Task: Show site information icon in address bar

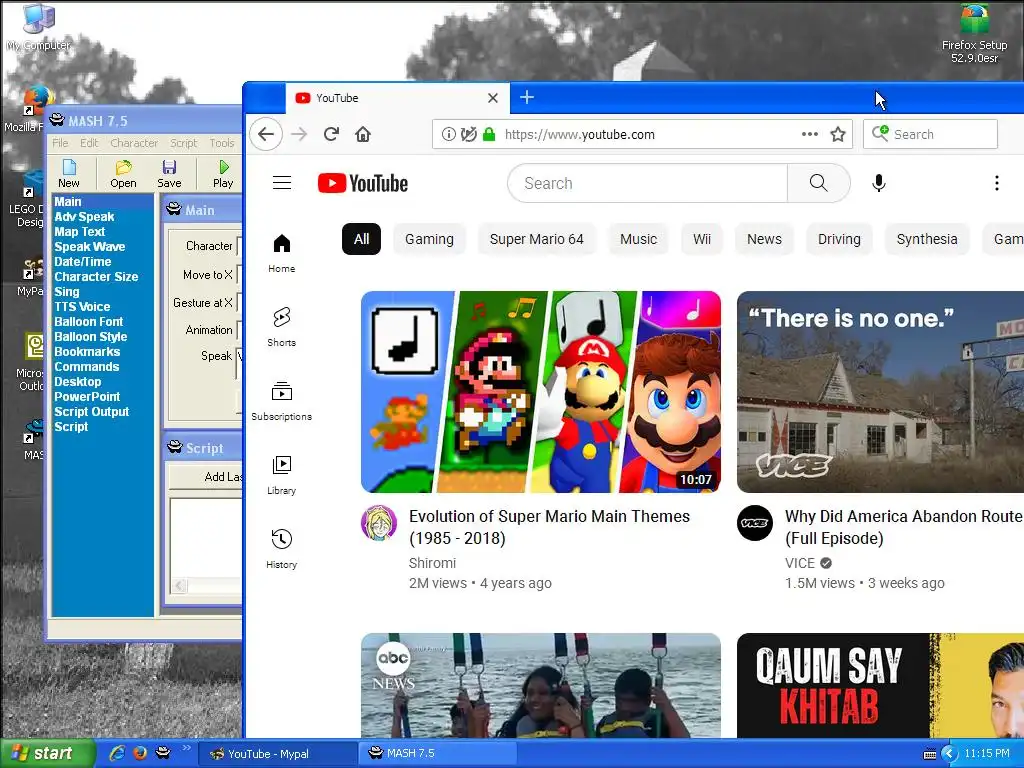Action: 449,135
